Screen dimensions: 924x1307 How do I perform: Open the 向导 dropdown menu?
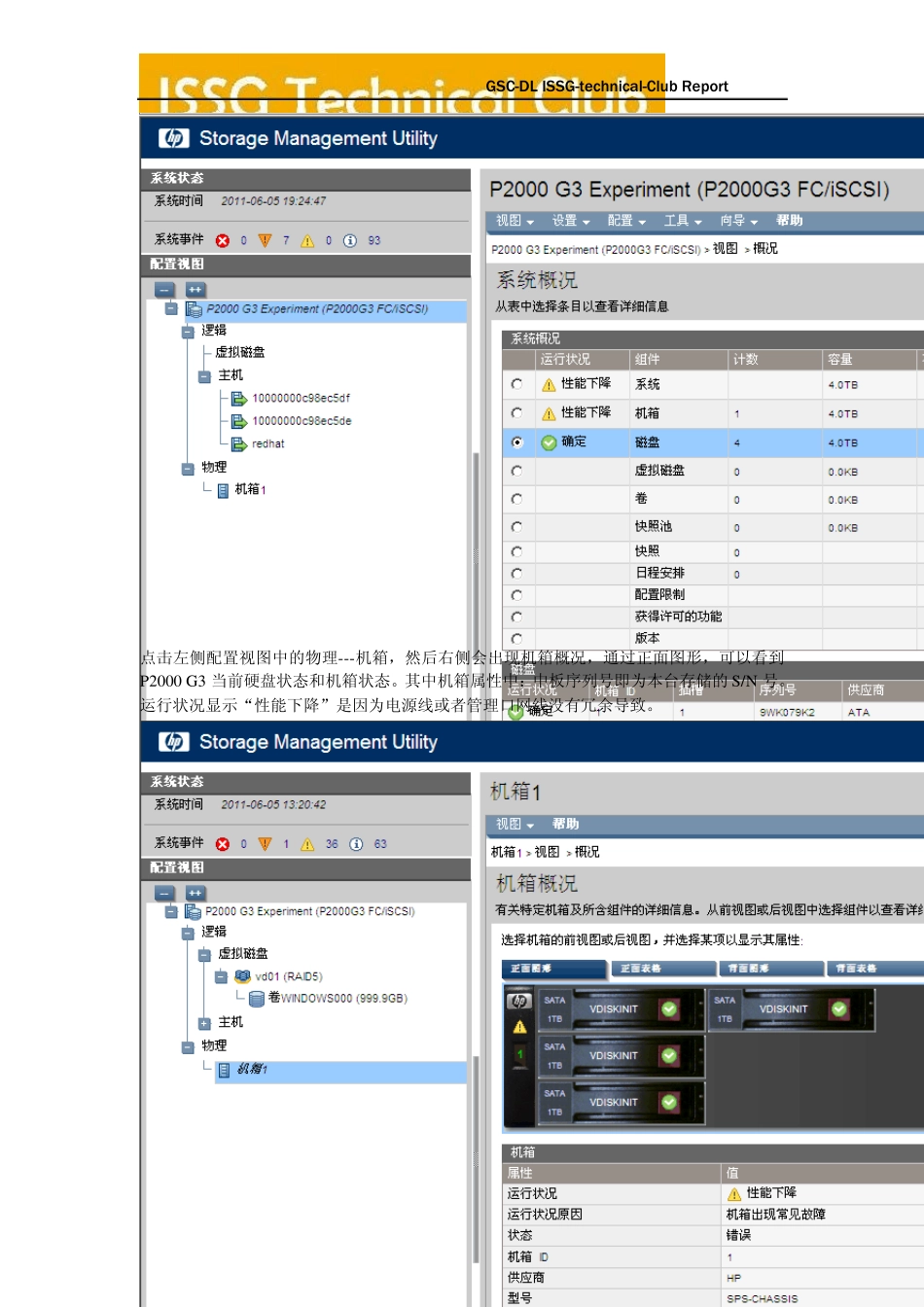pos(738,221)
